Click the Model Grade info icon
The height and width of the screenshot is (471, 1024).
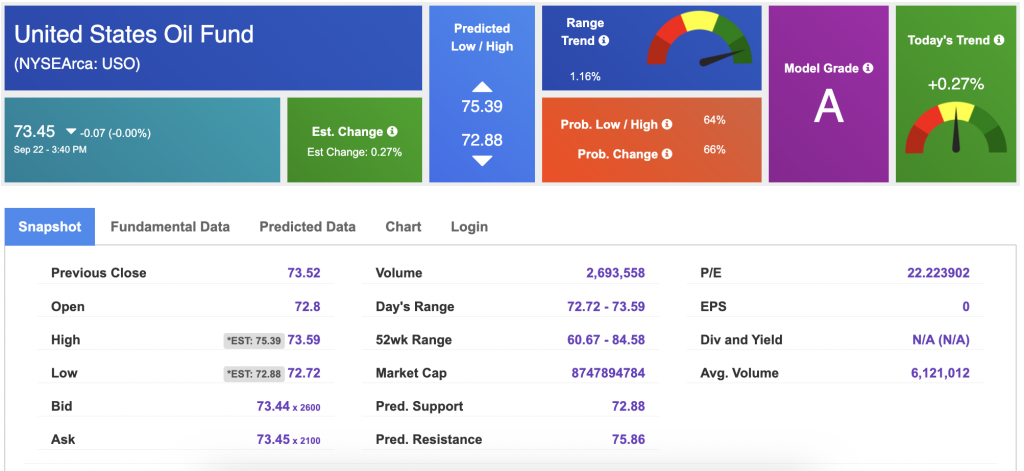867,68
